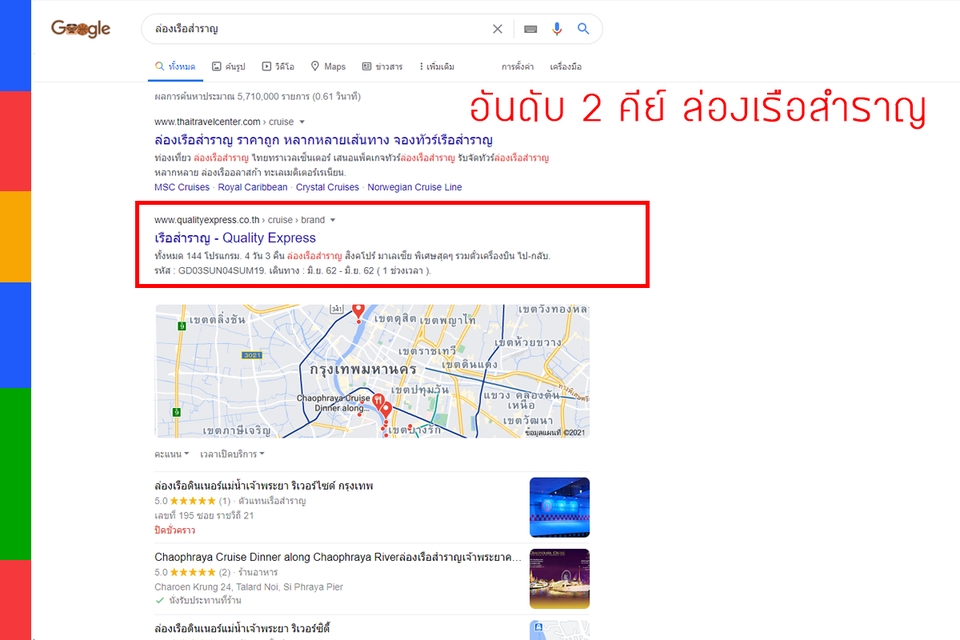Expand arrow next to thaitravelcenter.com URL
The width and height of the screenshot is (960, 640).
coord(302,122)
